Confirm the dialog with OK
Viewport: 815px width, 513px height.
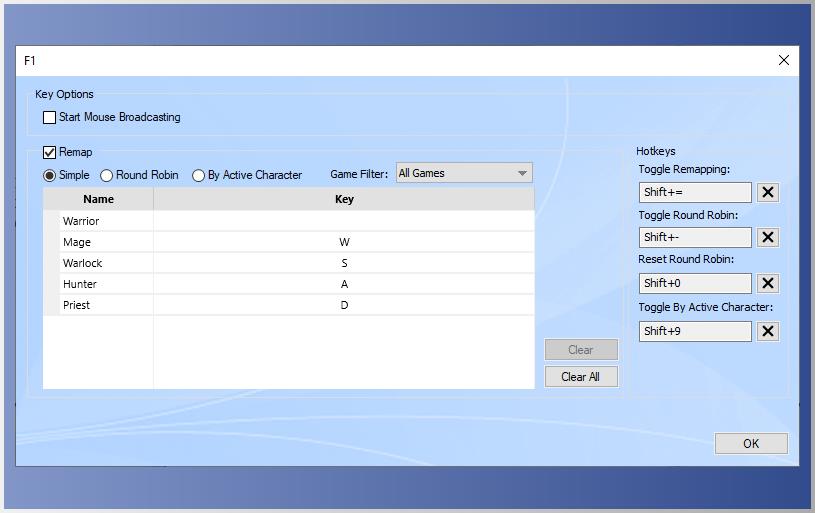point(750,443)
